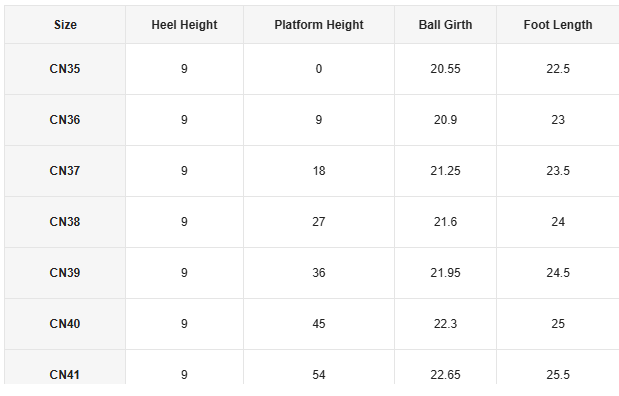Select the CN36 size row label
619x396 pixels.
(x=65, y=120)
